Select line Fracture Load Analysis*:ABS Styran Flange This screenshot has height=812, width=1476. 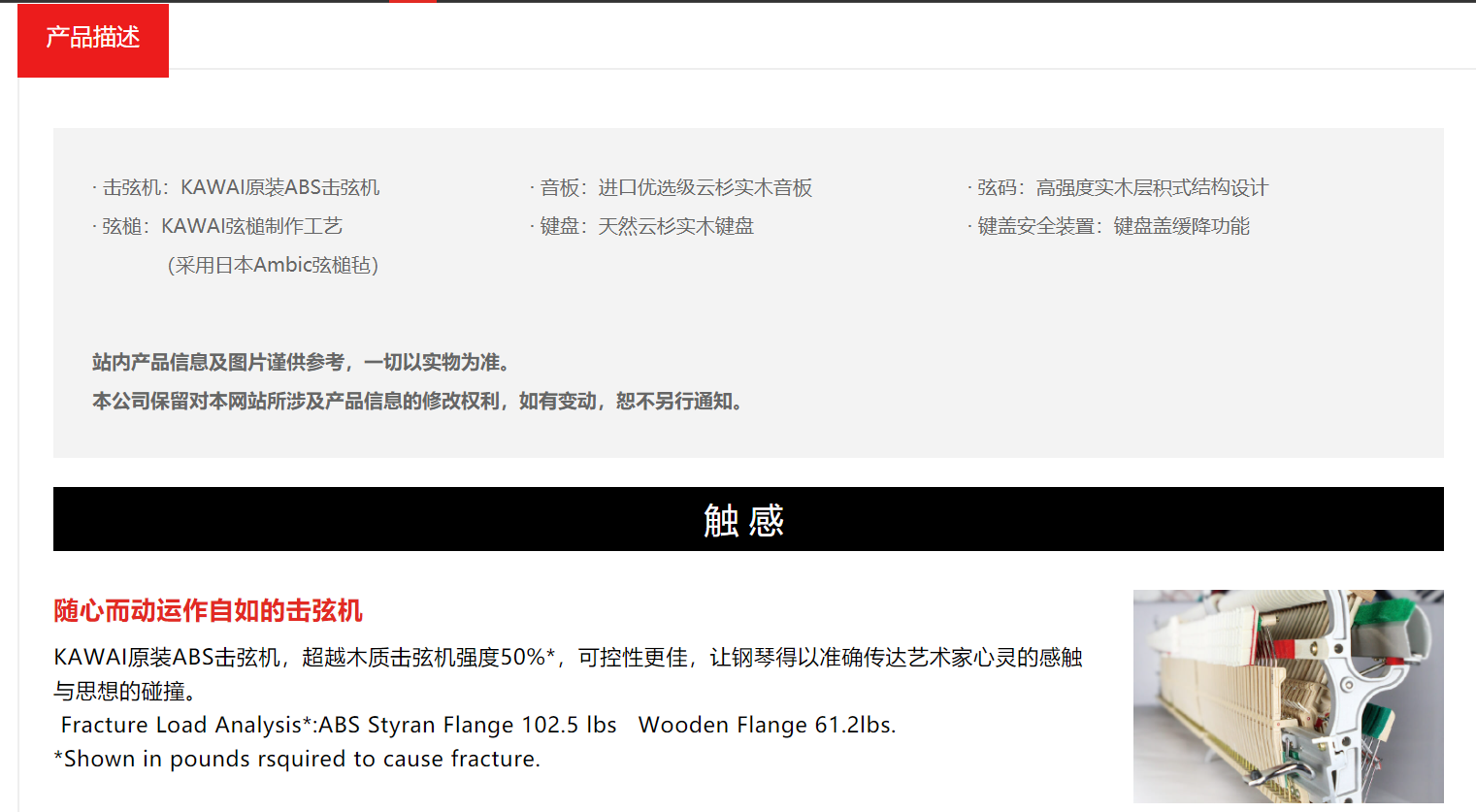pyautogui.click(x=478, y=725)
